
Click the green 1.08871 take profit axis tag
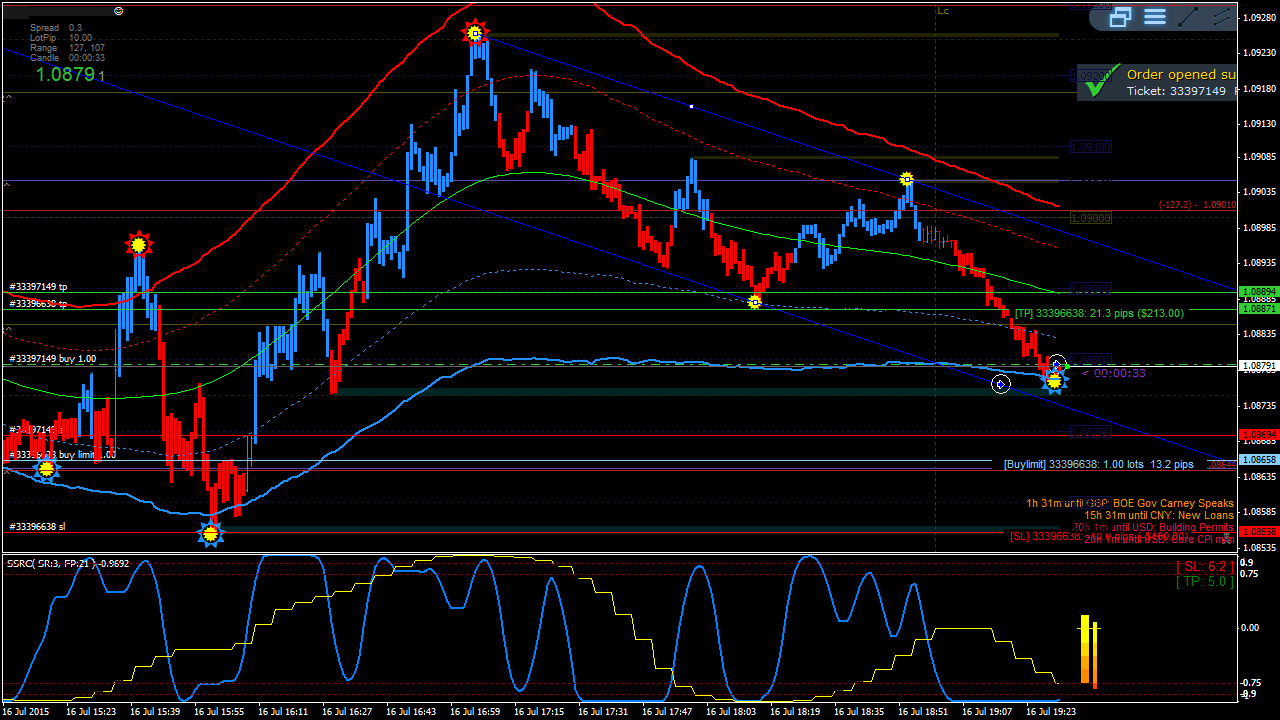coord(1259,309)
